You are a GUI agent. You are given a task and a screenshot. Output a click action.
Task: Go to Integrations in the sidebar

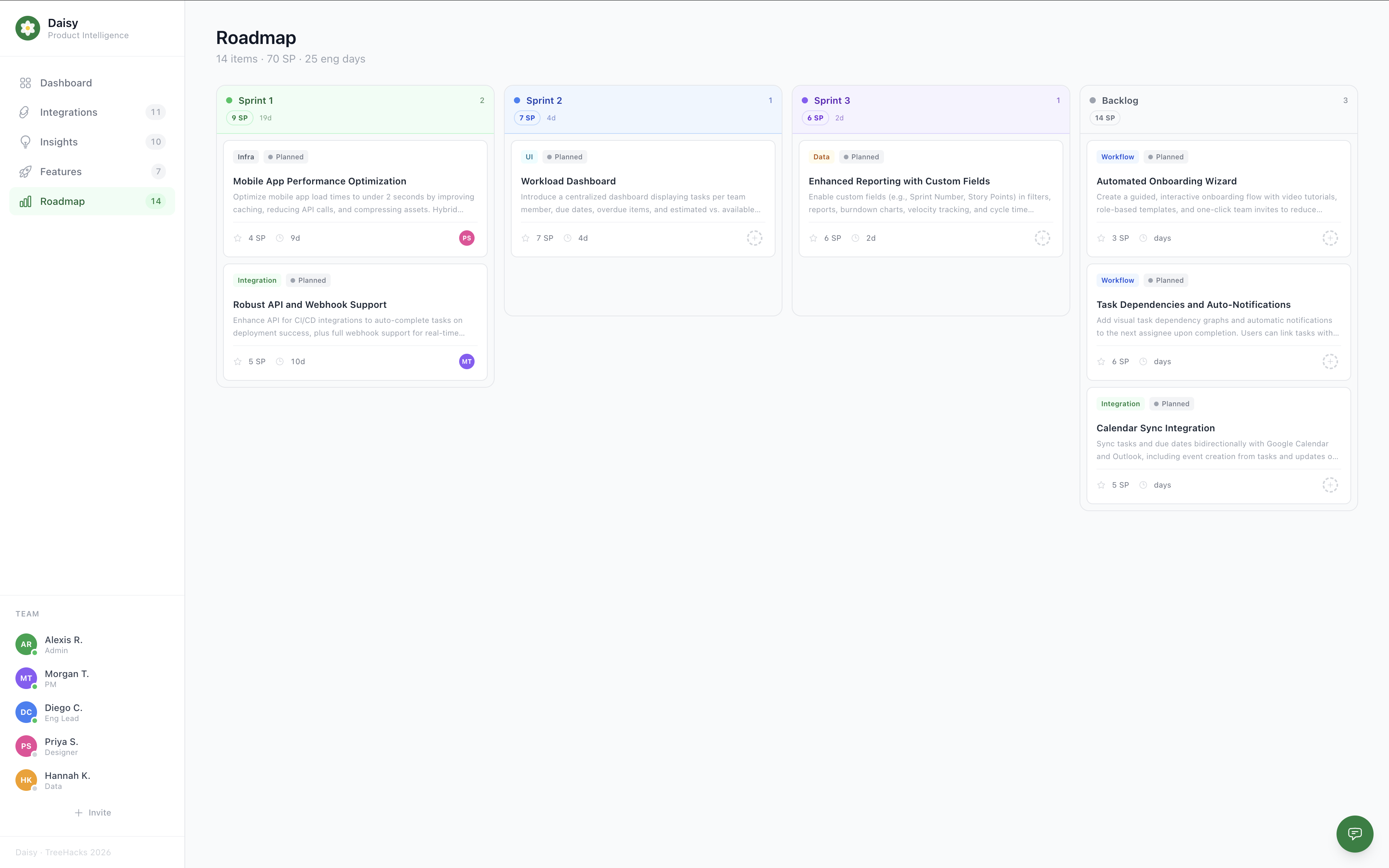(68, 113)
